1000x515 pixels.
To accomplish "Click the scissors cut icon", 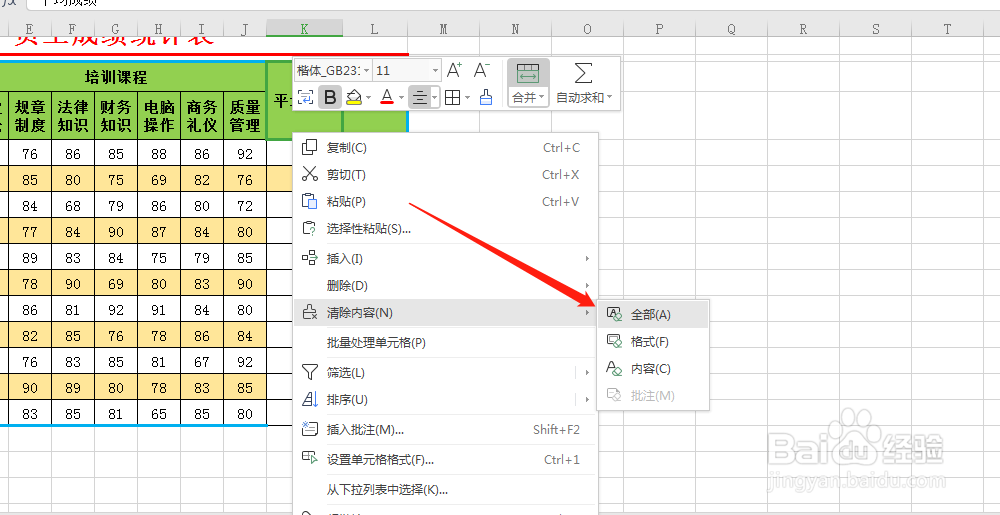I will click(x=309, y=174).
